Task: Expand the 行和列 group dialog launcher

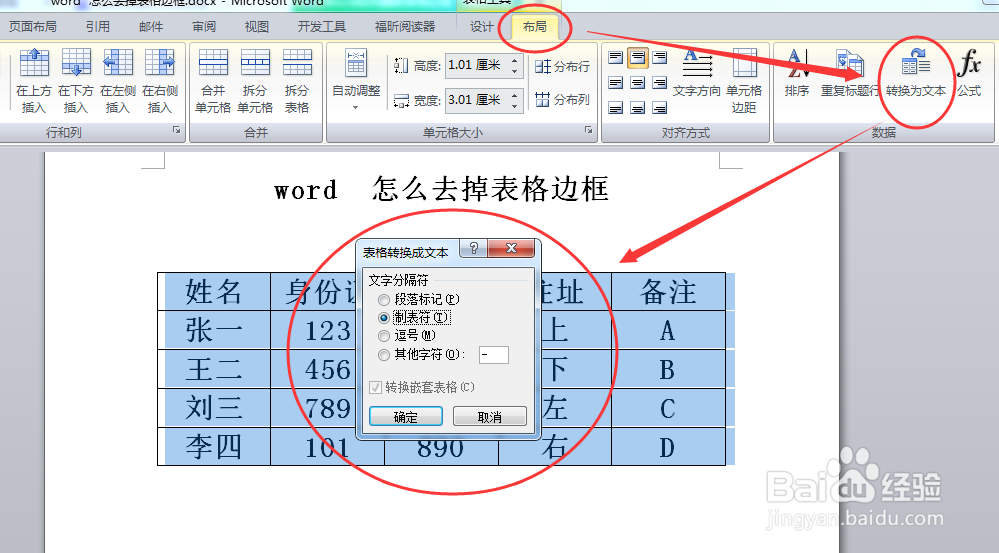Action: pos(176,130)
